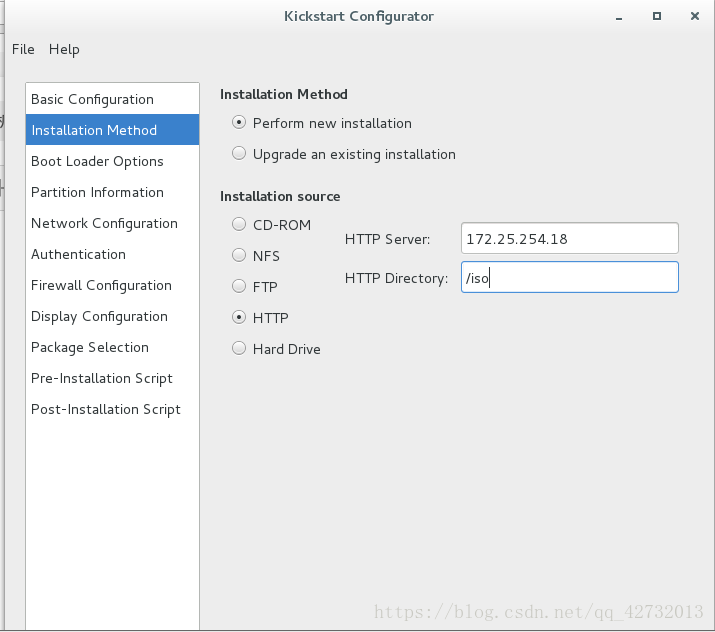
Task: Select Firewall Configuration in the list
Action: (113, 285)
